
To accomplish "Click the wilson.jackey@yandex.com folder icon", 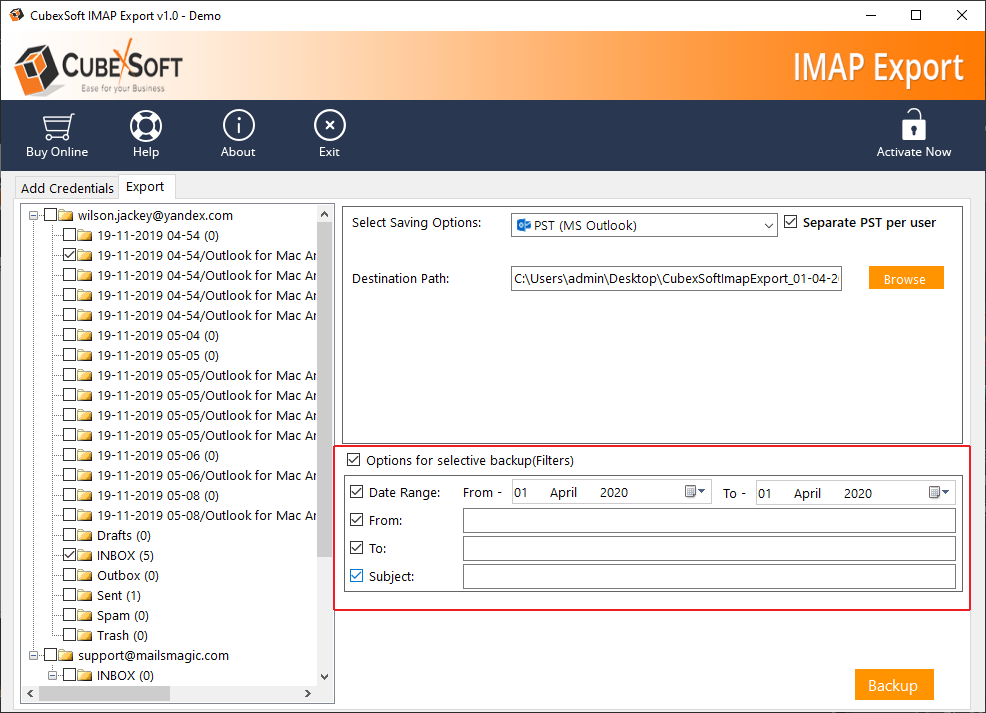I will [66, 216].
